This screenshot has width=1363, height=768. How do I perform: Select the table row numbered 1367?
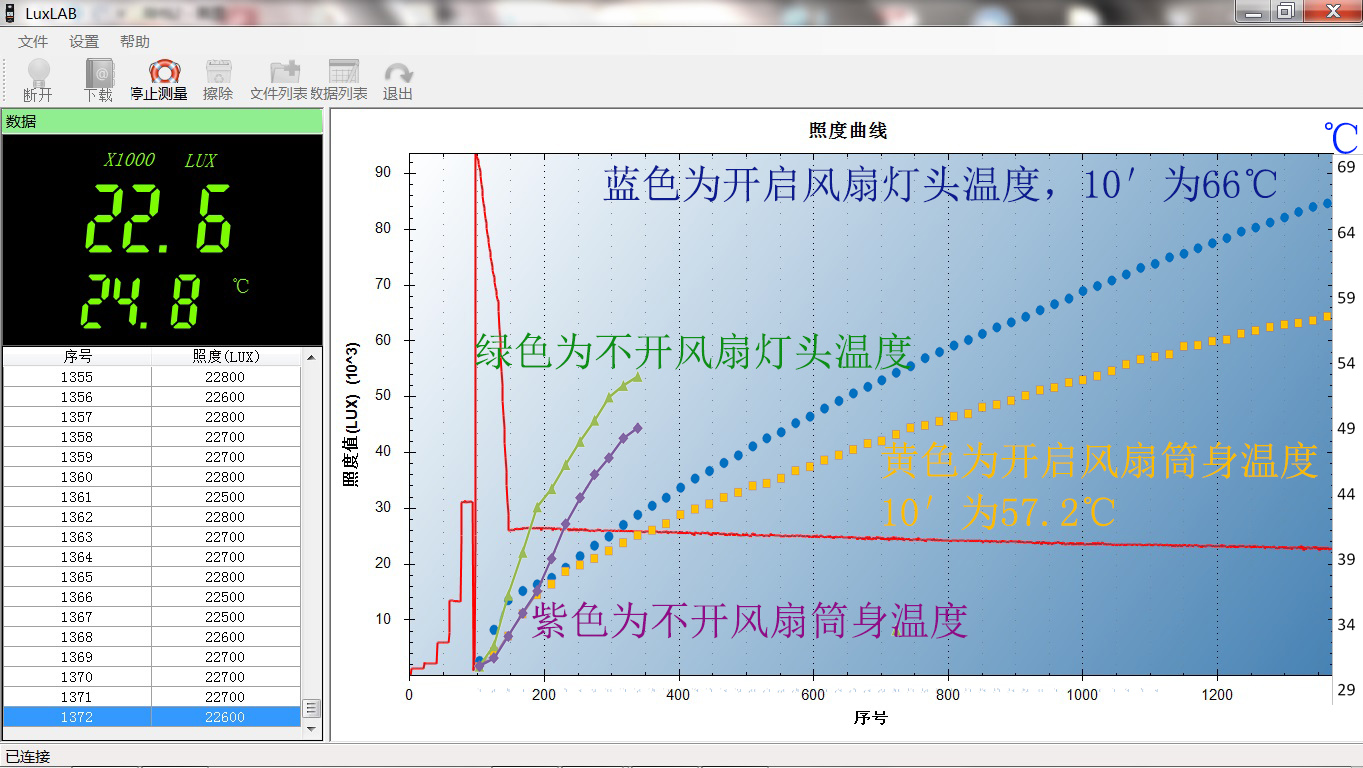point(152,617)
